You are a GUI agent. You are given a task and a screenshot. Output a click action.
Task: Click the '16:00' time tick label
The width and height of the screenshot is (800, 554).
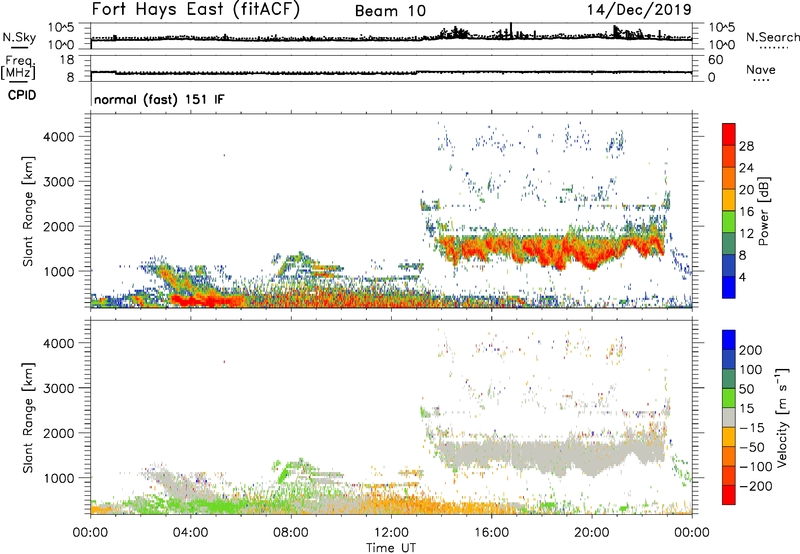click(491, 533)
